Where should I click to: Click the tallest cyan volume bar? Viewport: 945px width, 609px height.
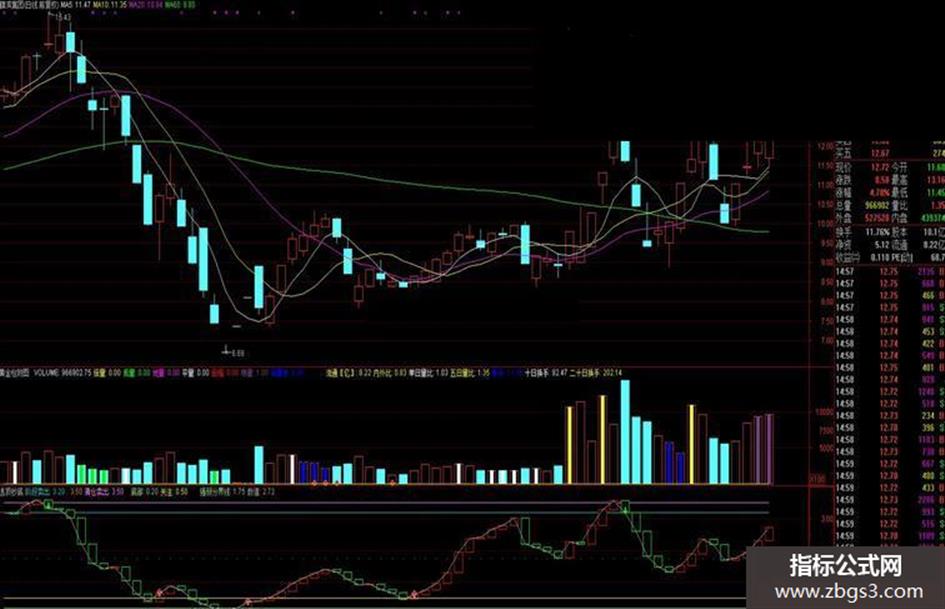click(625, 432)
